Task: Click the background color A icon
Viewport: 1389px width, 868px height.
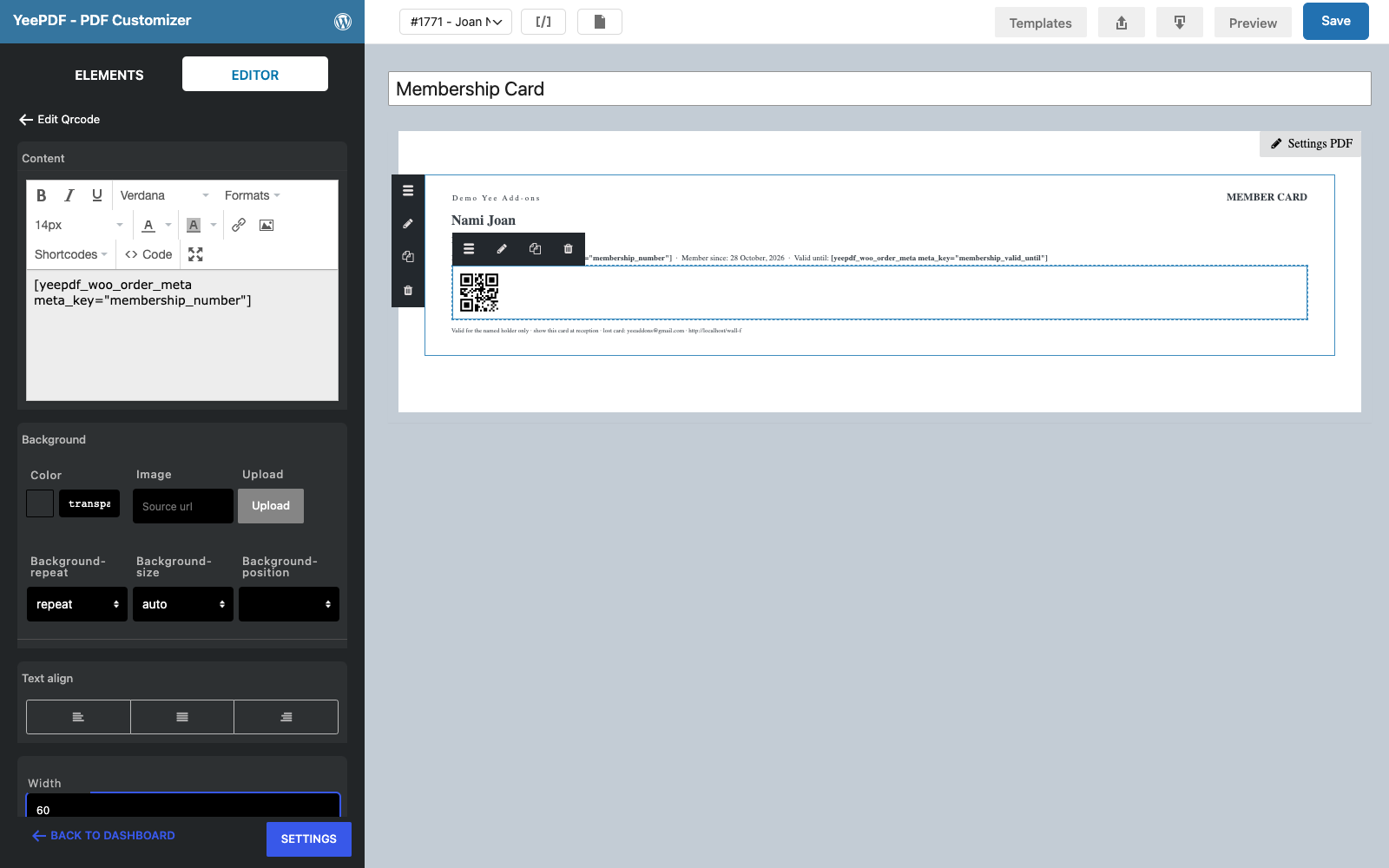Action: tap(194, 225)
